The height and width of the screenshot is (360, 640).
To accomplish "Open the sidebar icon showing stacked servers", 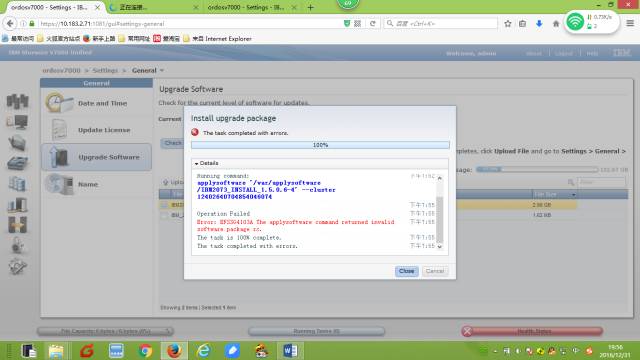I will click(x=18, y=184).
